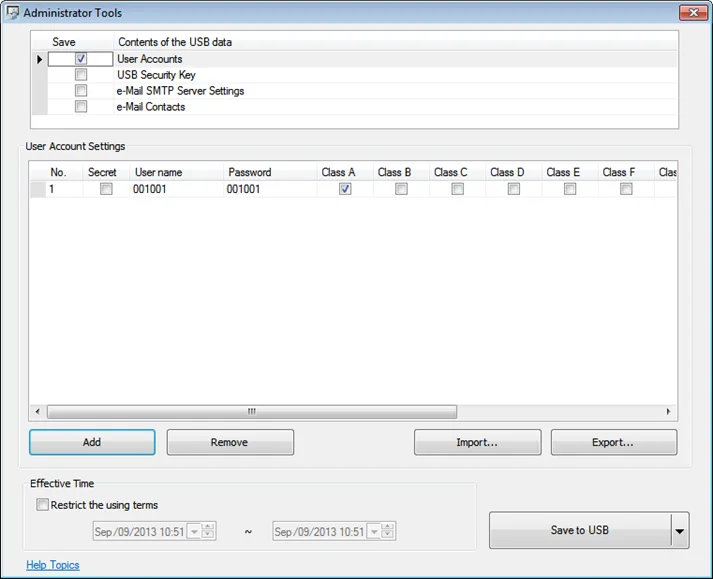Select the User name cell 001001
713x579 pixels.
pos(176,189)
